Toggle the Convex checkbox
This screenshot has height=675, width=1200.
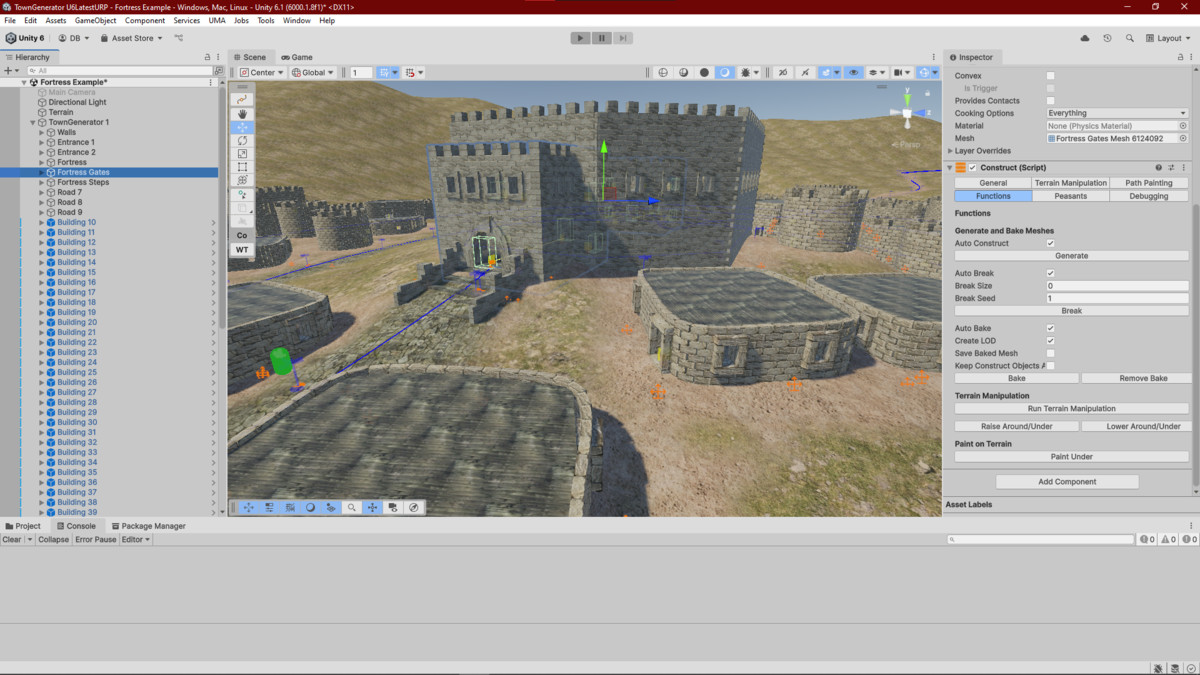tap(1050, 76)
